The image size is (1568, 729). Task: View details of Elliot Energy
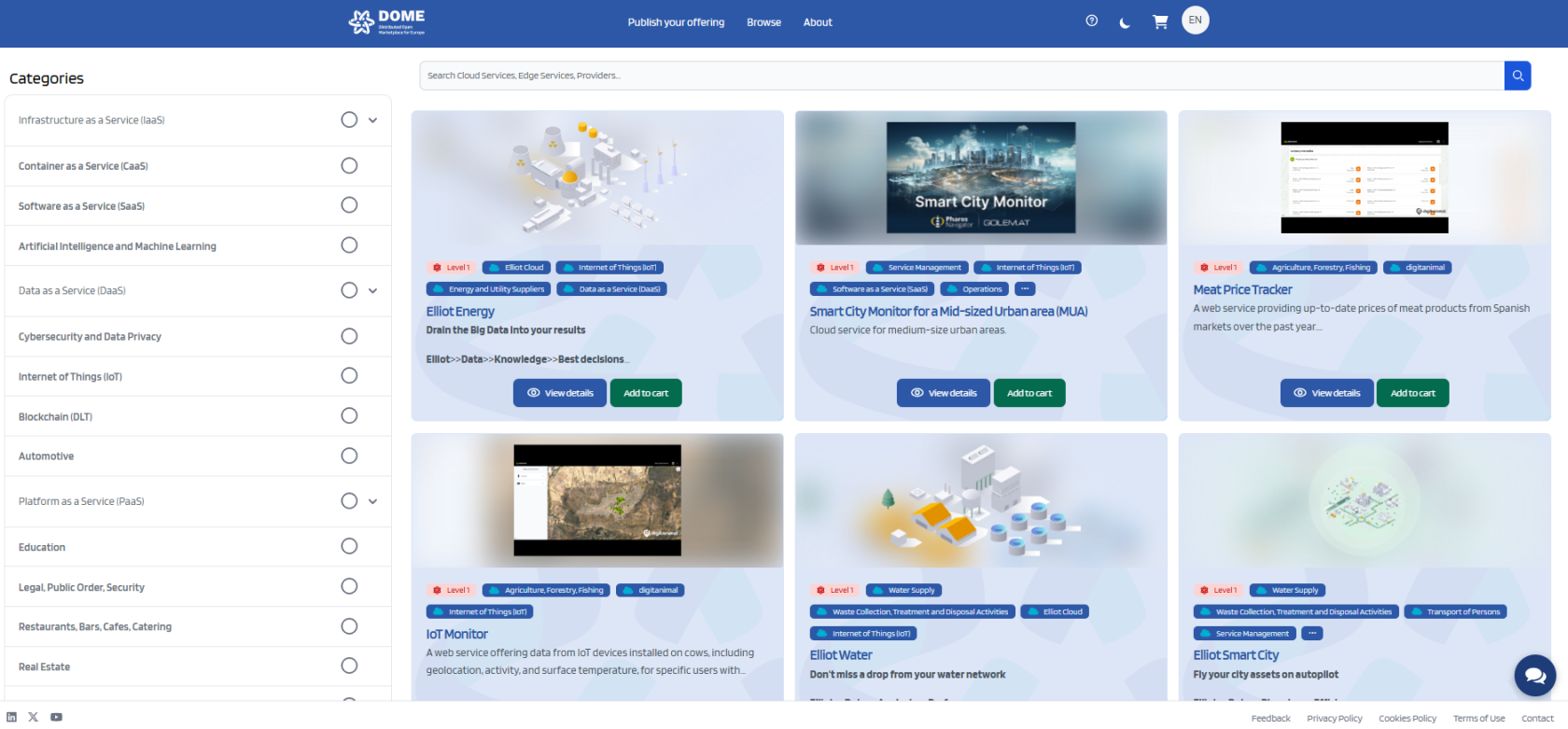(560, 393)
